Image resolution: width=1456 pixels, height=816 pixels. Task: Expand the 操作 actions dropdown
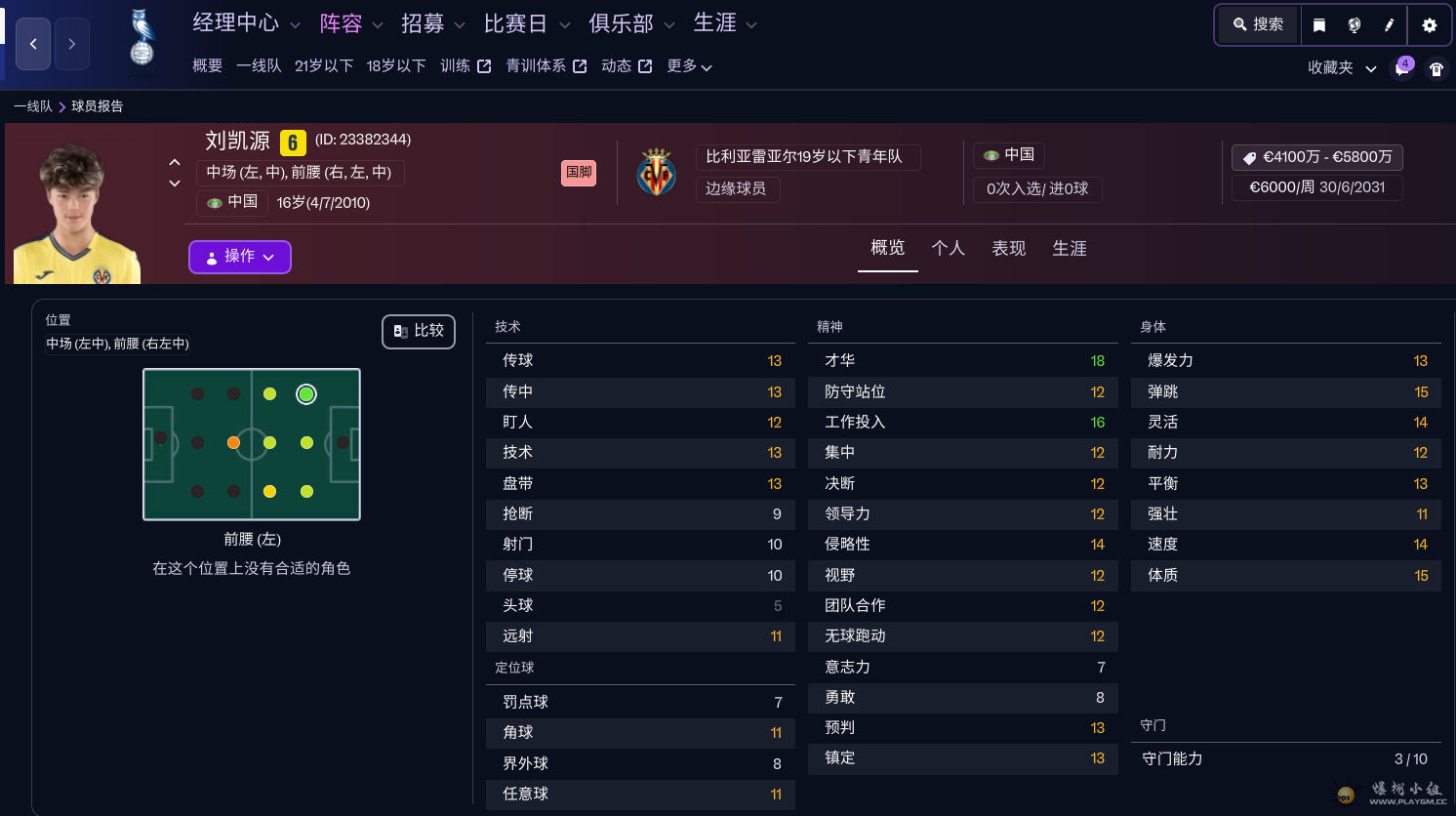point(240,257)
